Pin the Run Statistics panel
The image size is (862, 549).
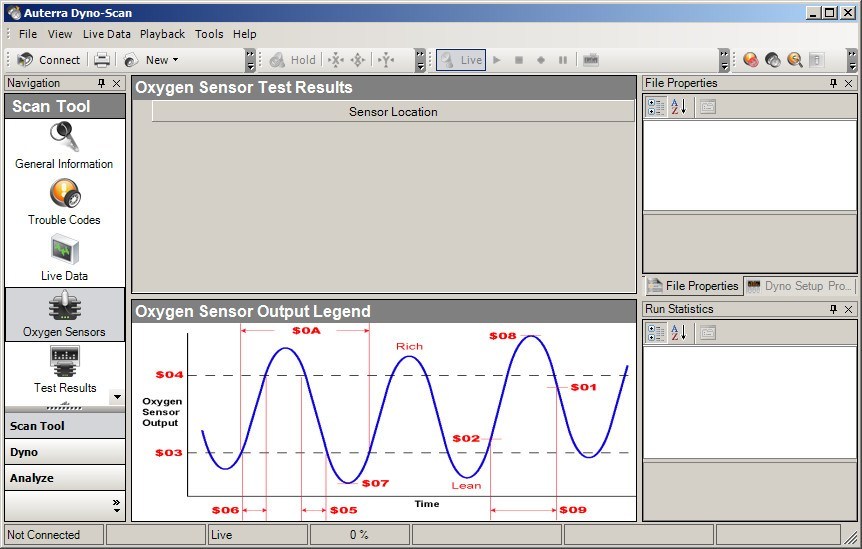click(833, 309)
